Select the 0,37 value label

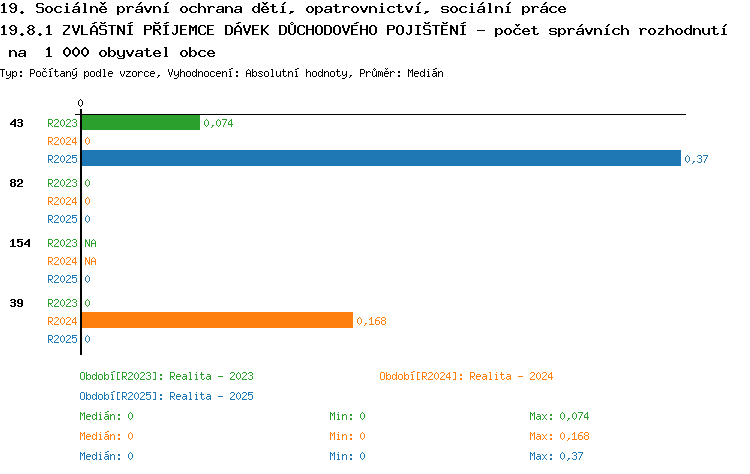[x=696, y=159]
